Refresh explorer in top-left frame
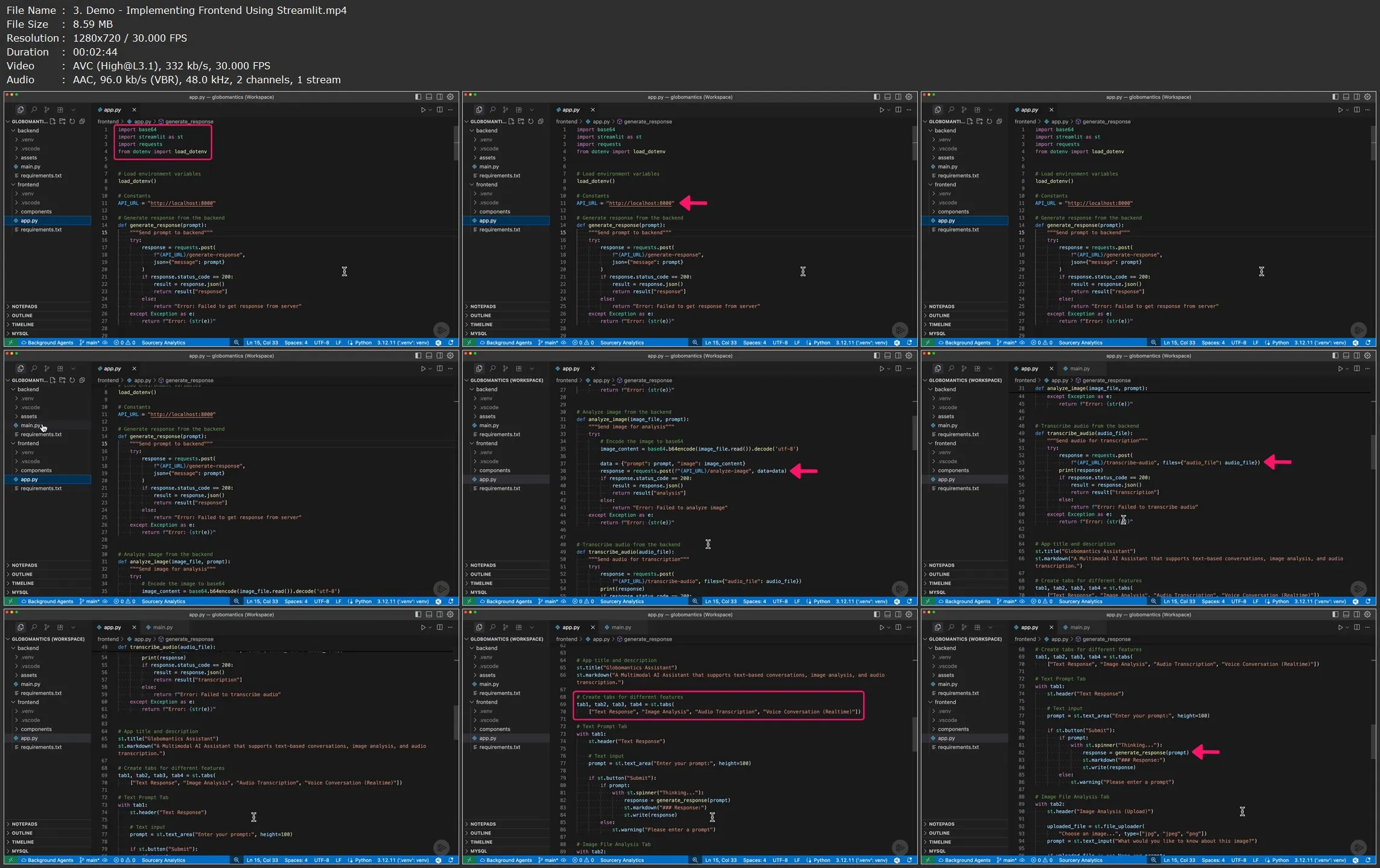 [72, 121]
